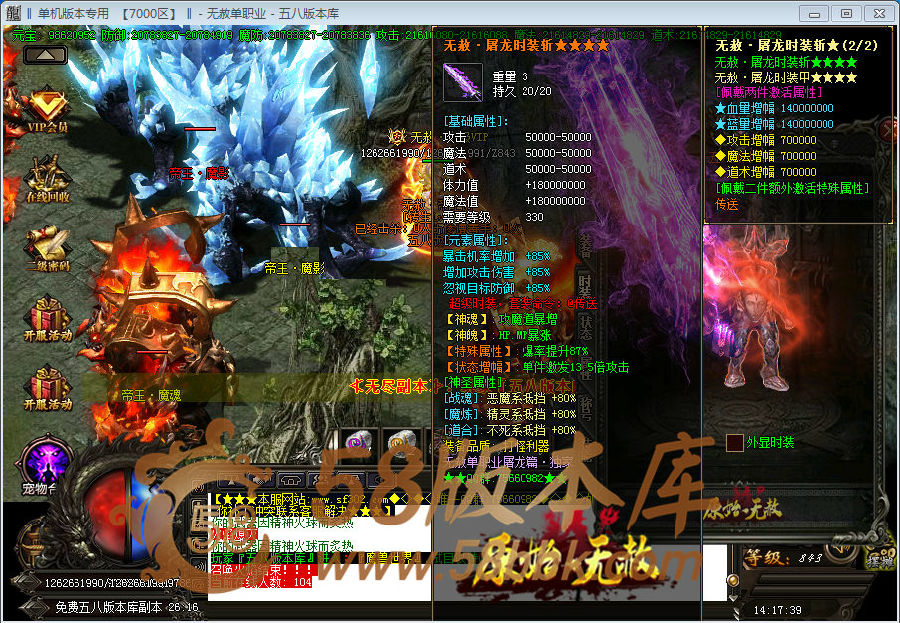Image resolution: width=900 pixels, height=623 pixels.
Task: Click the server website announcement in chat
Action: (300, 498)
